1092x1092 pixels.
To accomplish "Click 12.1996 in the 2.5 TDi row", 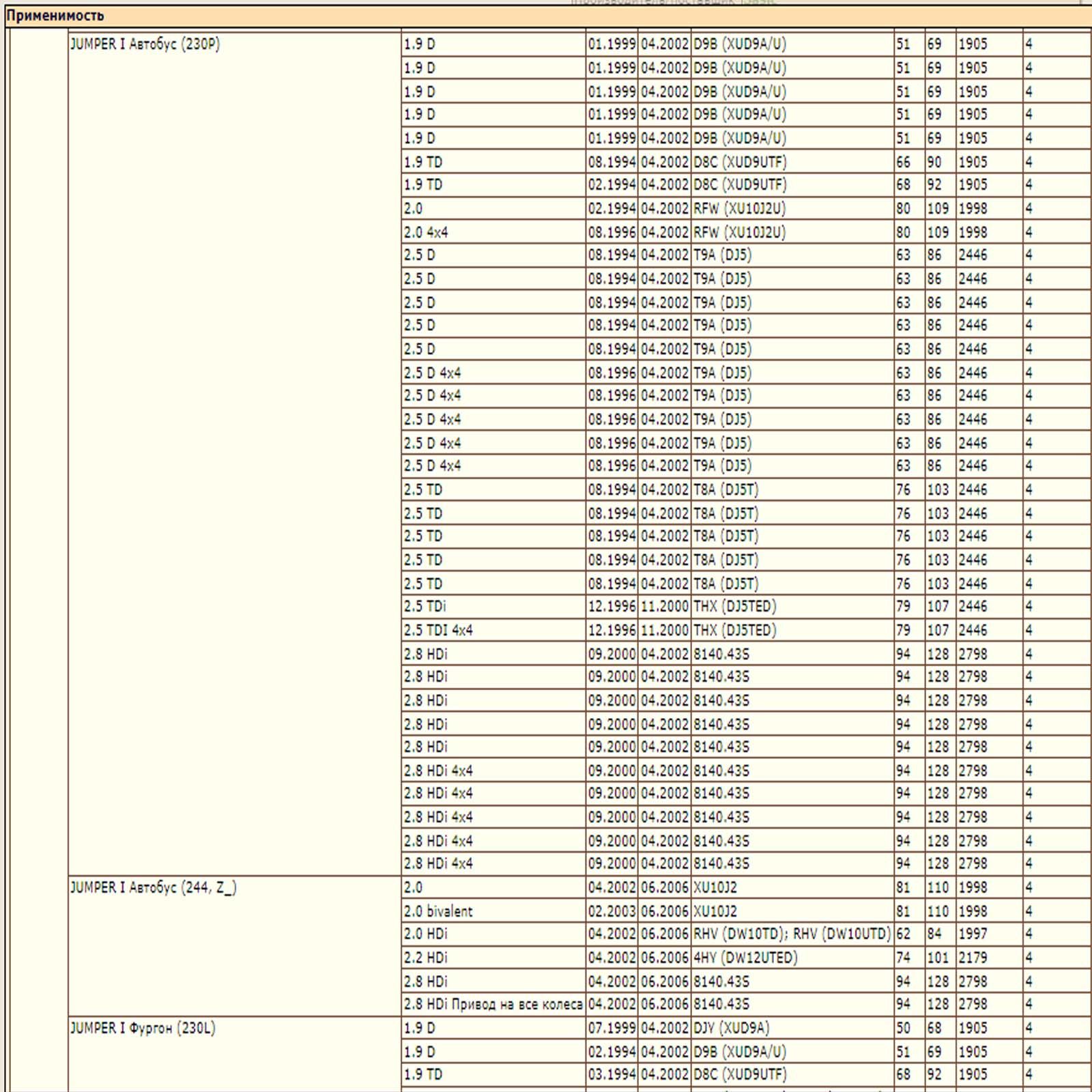I will pyautogui.click(x=612, y=606).
